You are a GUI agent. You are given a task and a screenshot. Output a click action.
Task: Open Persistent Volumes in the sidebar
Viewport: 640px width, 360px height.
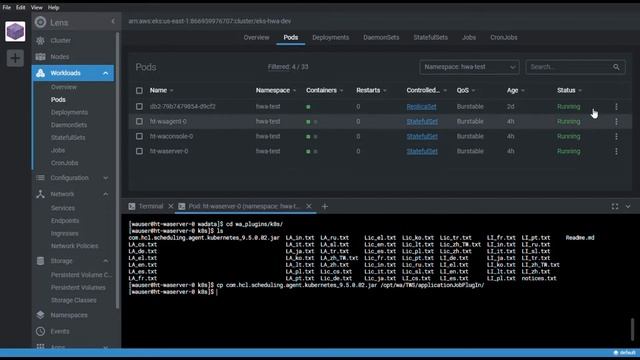pos(78,288)
